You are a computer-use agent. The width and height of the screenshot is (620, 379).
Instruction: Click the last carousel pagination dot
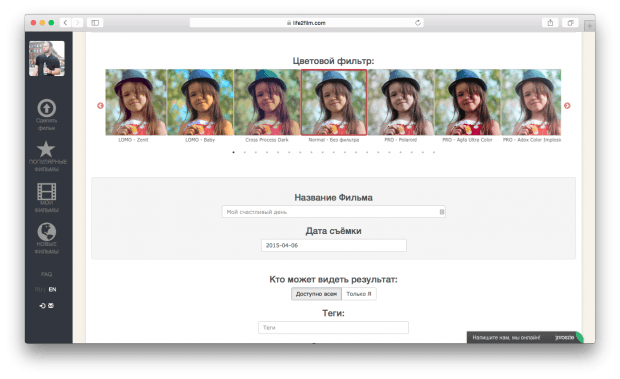[434, 152]
